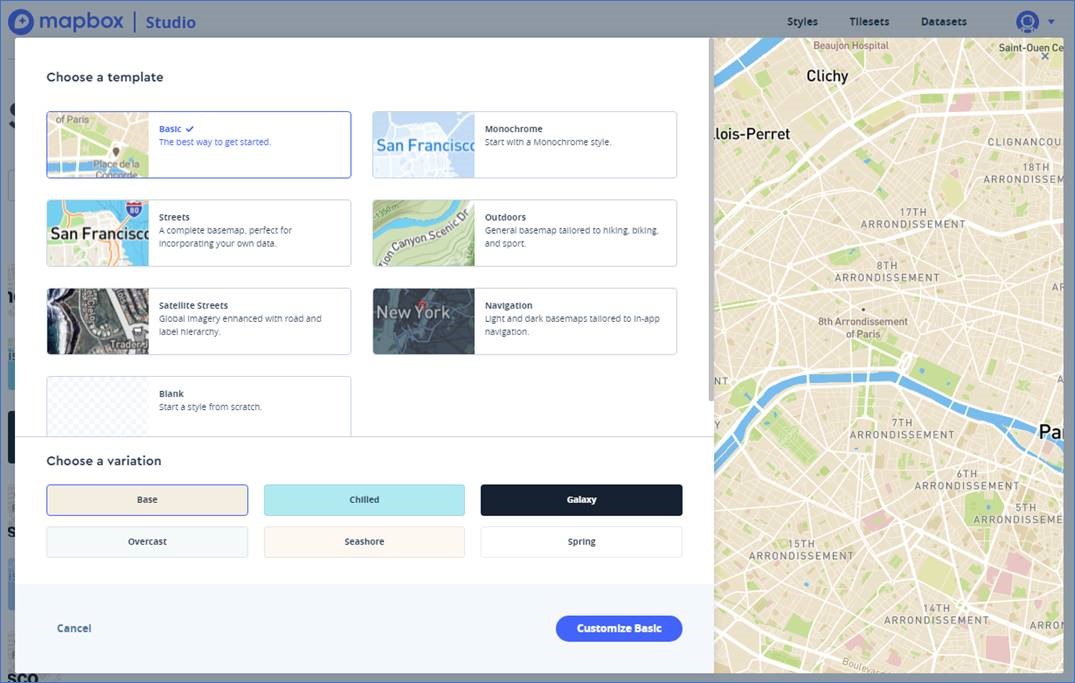1075x683 pixels.
Task: Close the map preview with X
Action: pyautogui.click(x=1045, y=56)
